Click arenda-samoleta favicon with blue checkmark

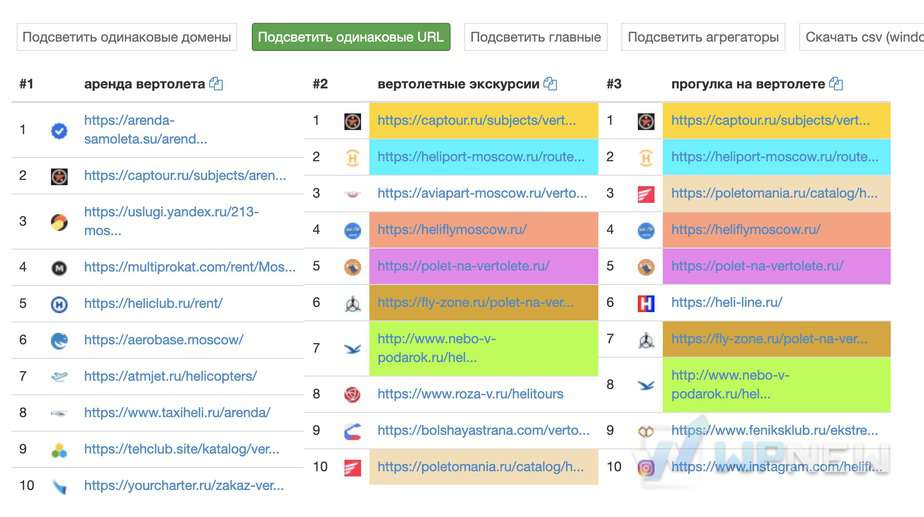pos(59,130)
